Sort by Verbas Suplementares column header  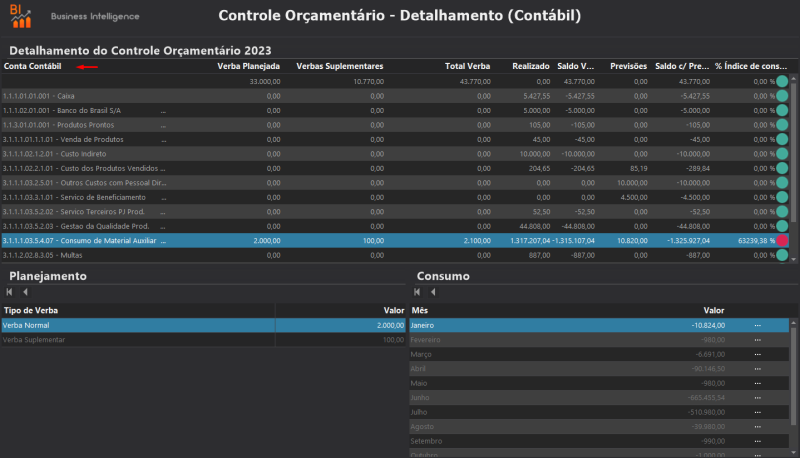tap(340, 66)
